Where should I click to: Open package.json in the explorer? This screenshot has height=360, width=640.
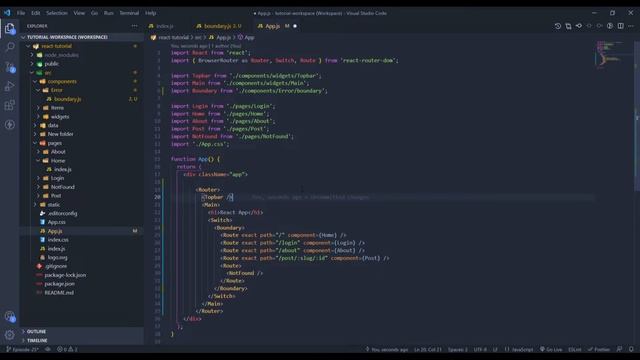point(59,284)
